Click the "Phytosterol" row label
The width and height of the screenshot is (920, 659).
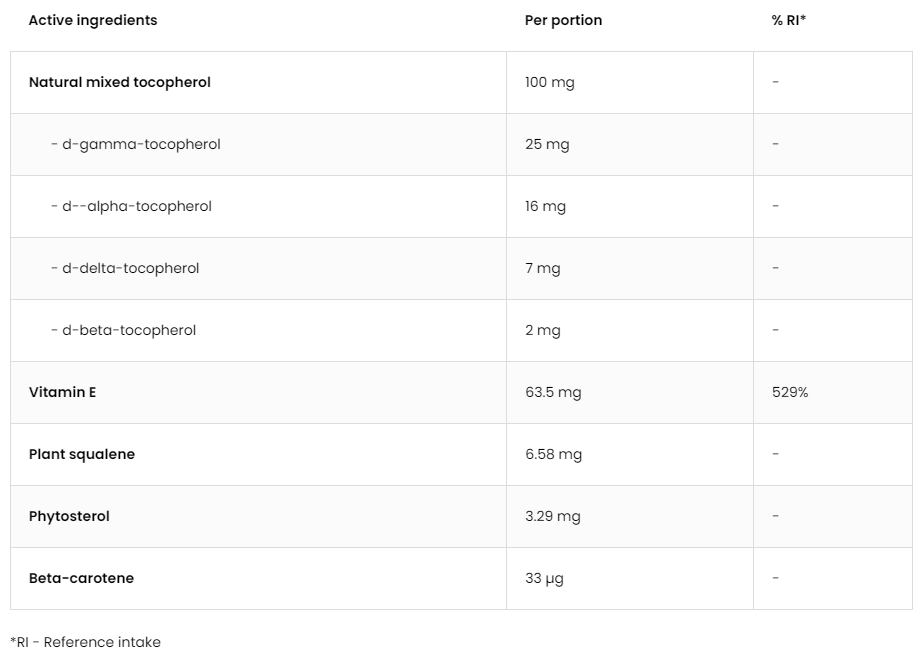click(69, 516)
